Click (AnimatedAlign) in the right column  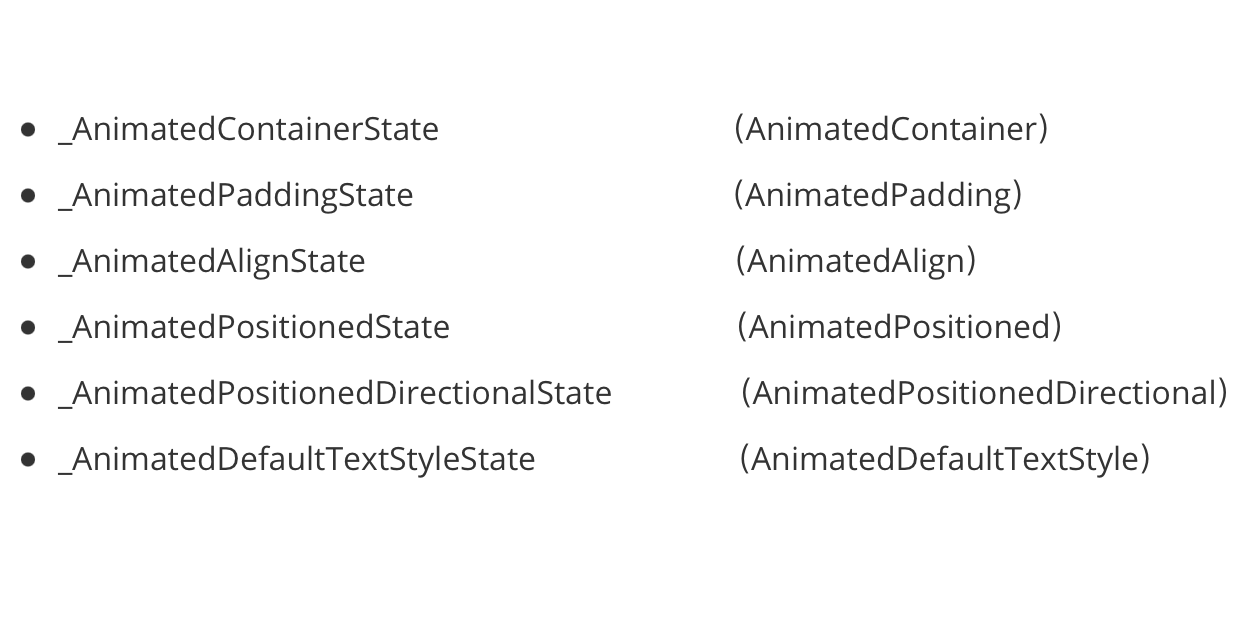click(856, 261)
